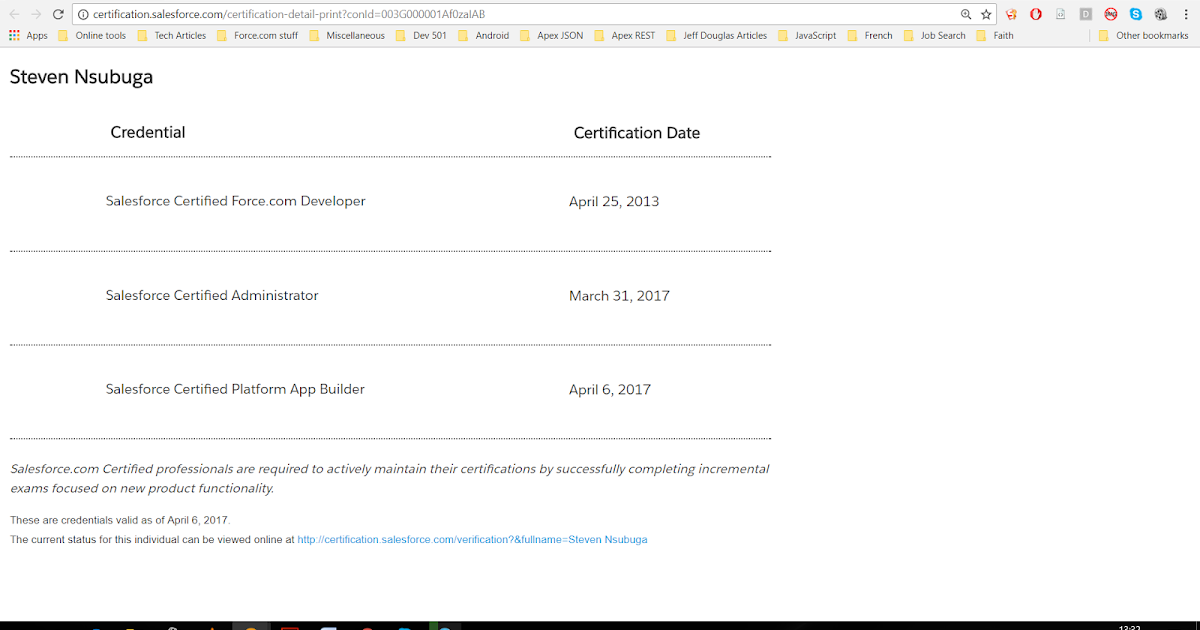Click Salesforce Certified Force.com Developer text
1200x630 pixels.
point(236,201)
